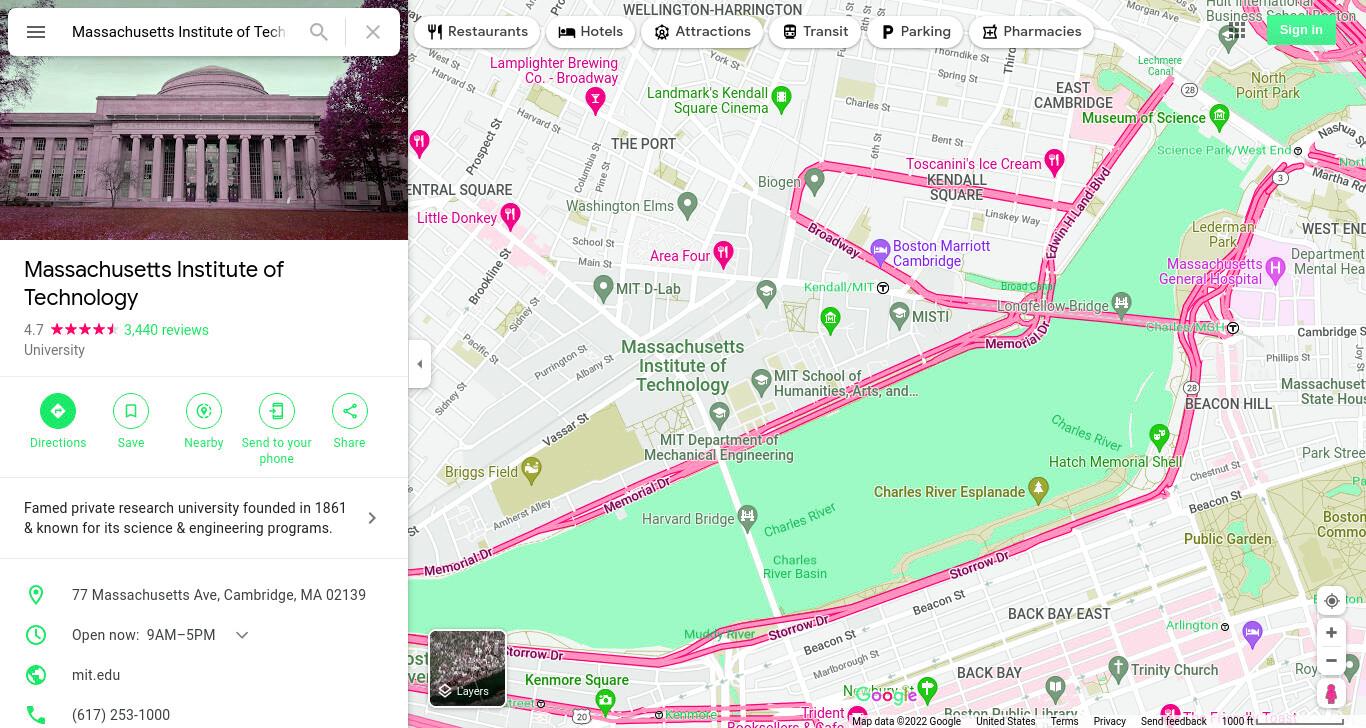Expand the opening hours dropdown arrow
This screenshot has width=1366, height=728.
242,635
